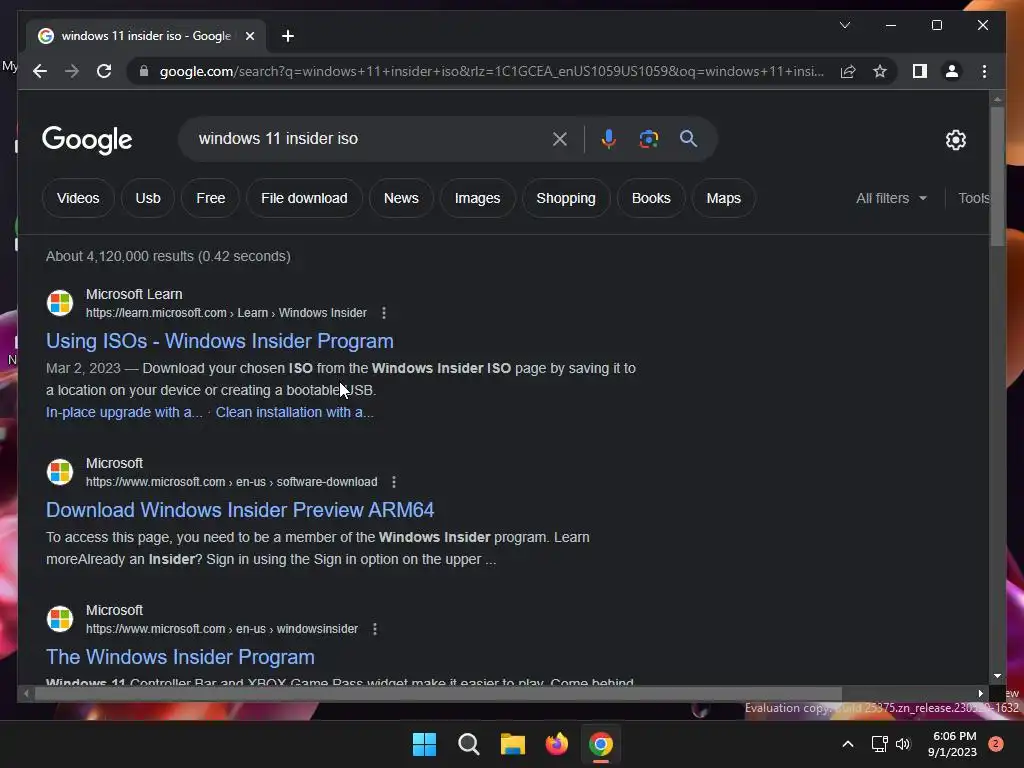Close the windows 11 insider iso tab
Image resolution: width=1024 pixels, height=768 pixels.
(x=249, y=36)
